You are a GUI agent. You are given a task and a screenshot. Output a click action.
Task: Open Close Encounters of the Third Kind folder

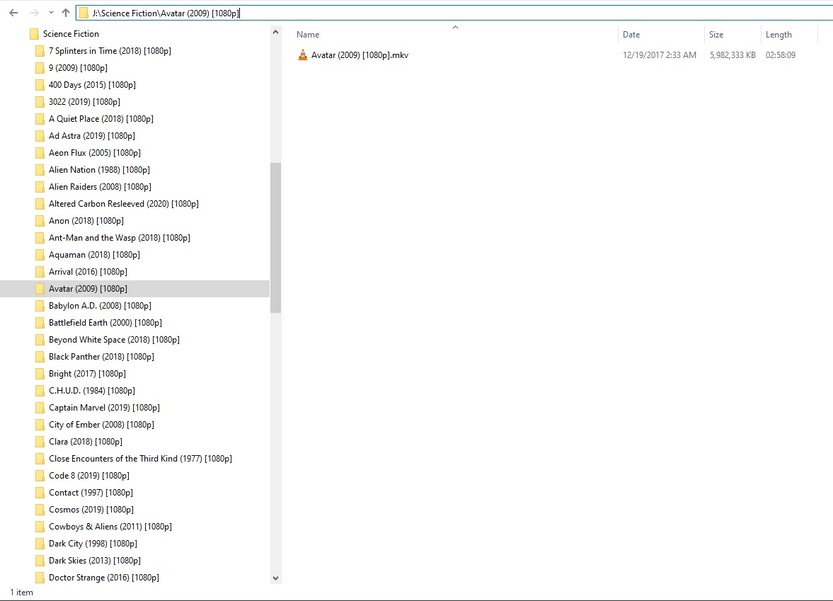(140, 459)
